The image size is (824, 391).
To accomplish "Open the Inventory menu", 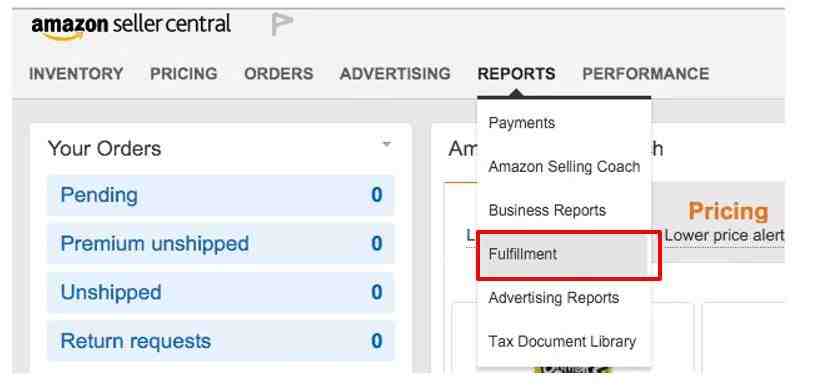I will (x=76, y=74).
